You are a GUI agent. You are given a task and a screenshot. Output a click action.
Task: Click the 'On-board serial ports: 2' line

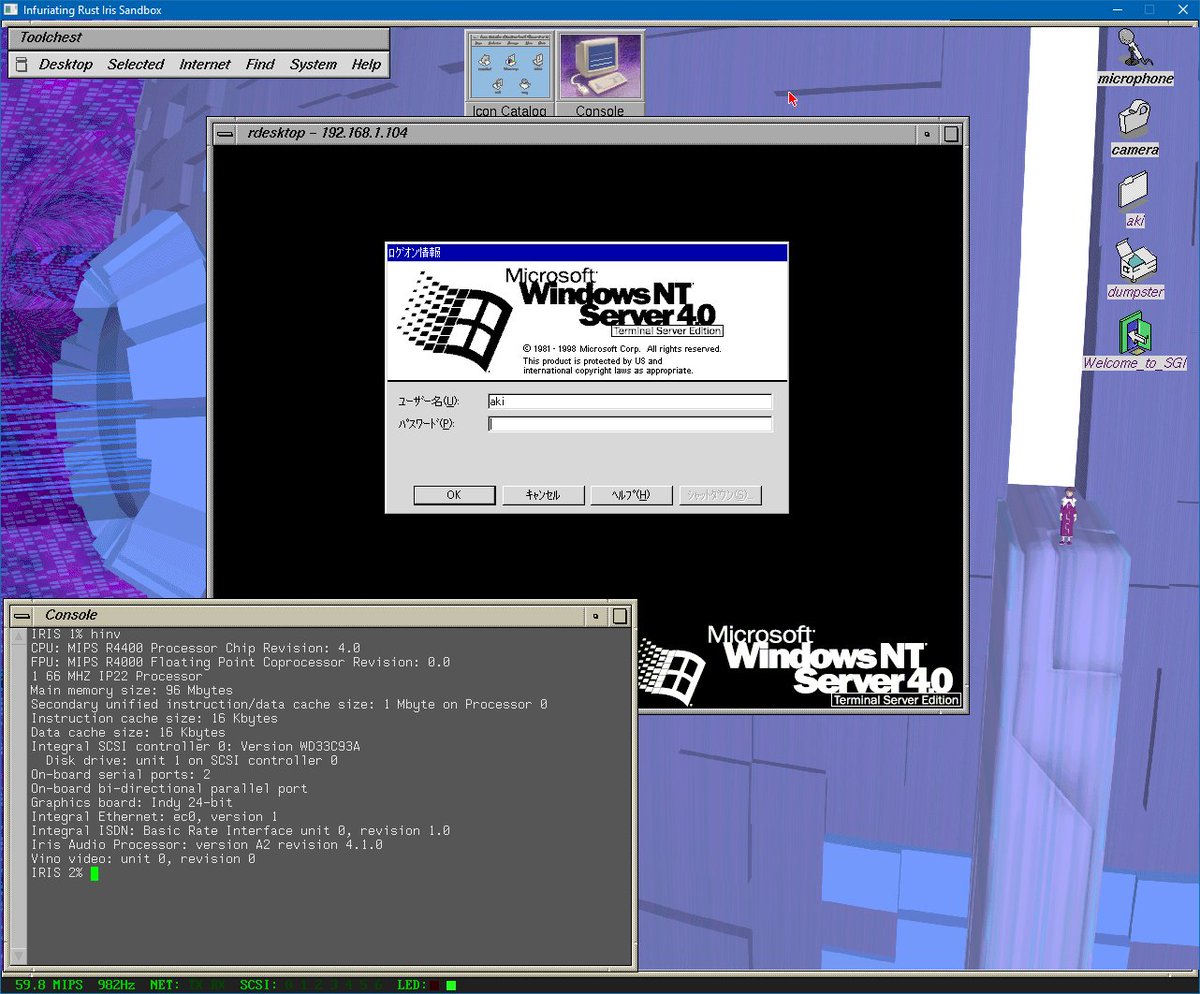pos(120,775)
